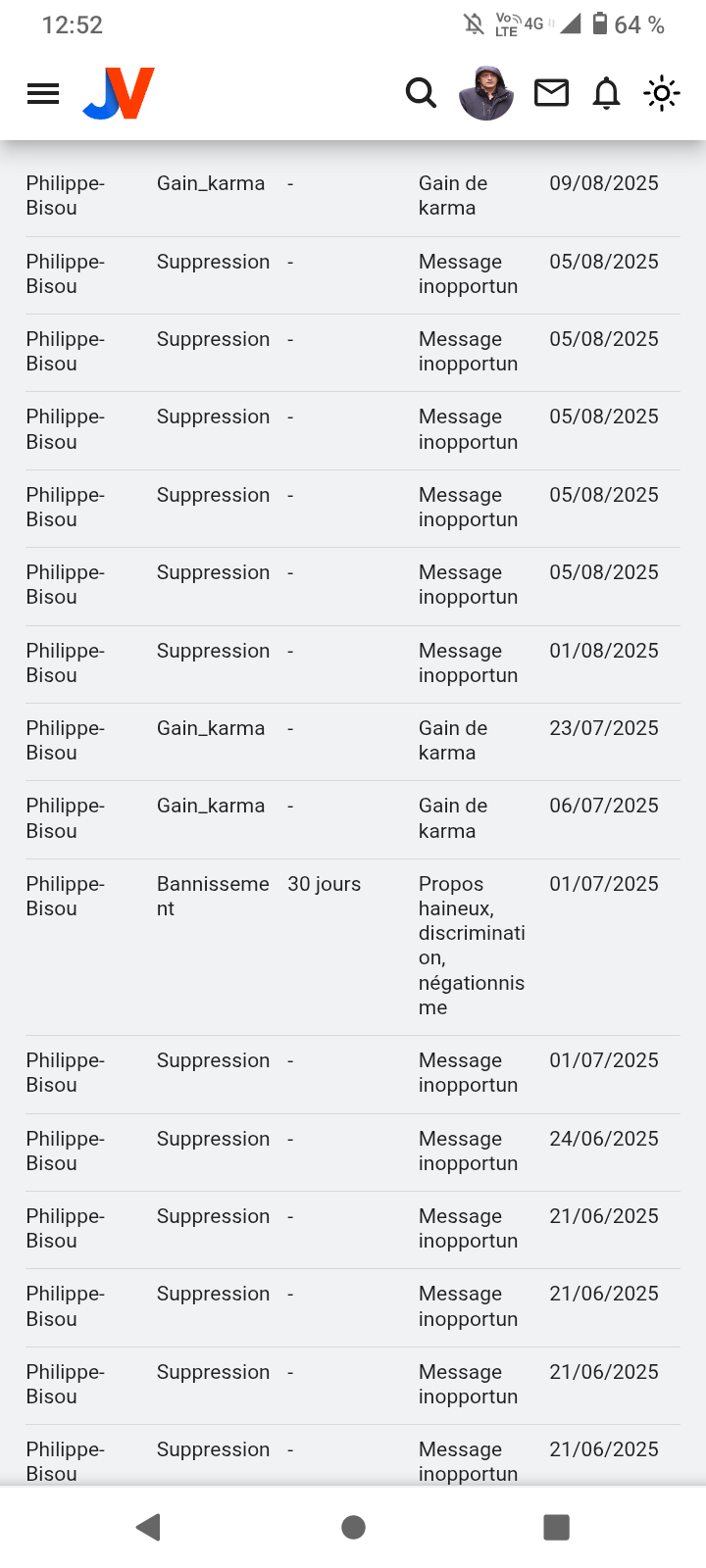Toggle light/dark theme with the sun icon

(662, 93)
